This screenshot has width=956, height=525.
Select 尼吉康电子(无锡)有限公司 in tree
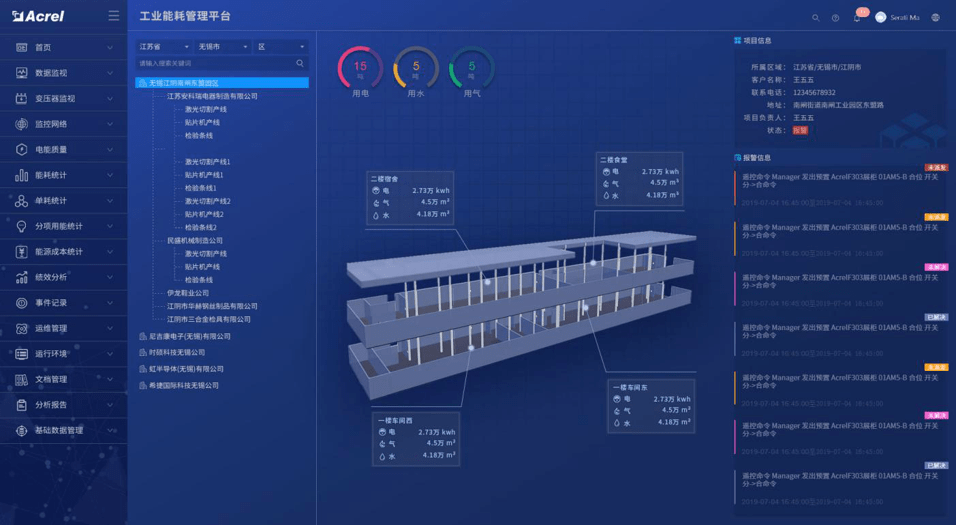point(190,336)
